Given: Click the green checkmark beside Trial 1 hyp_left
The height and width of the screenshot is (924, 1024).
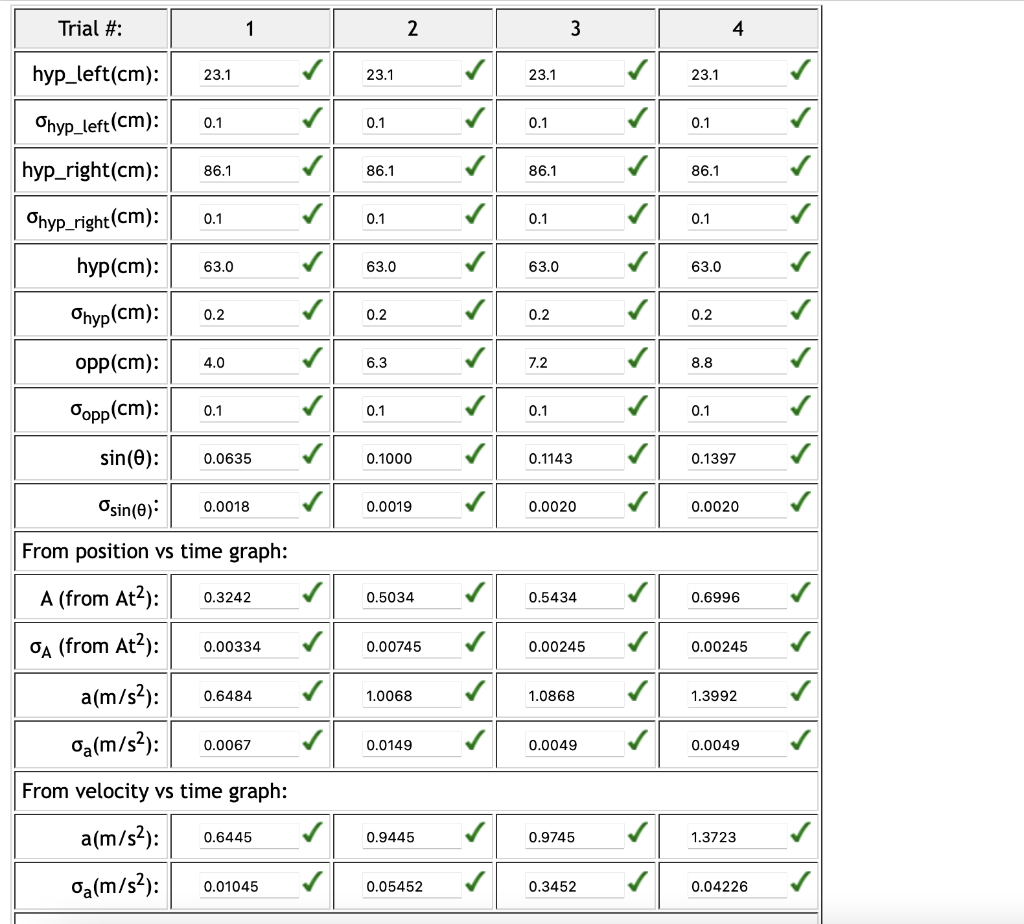Looking at the screenshot, I should click(313, 69).
